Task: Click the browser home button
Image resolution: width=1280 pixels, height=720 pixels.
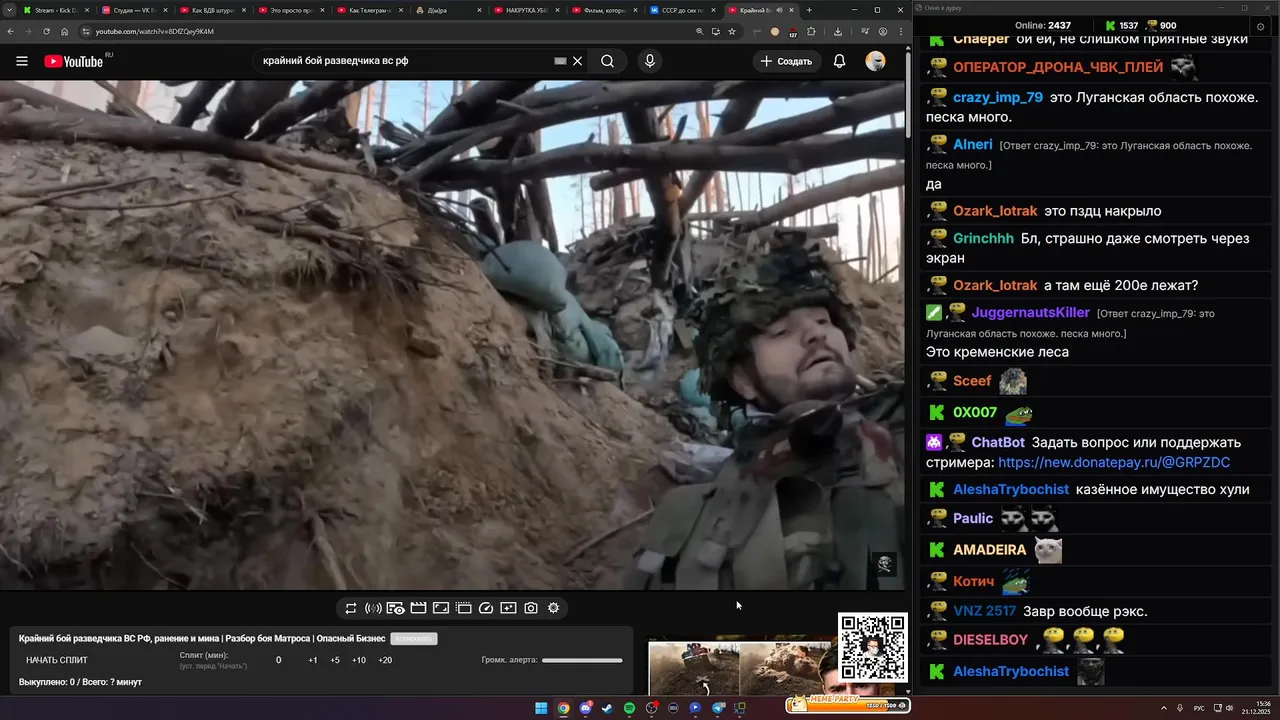Action: tap(64, 31)
